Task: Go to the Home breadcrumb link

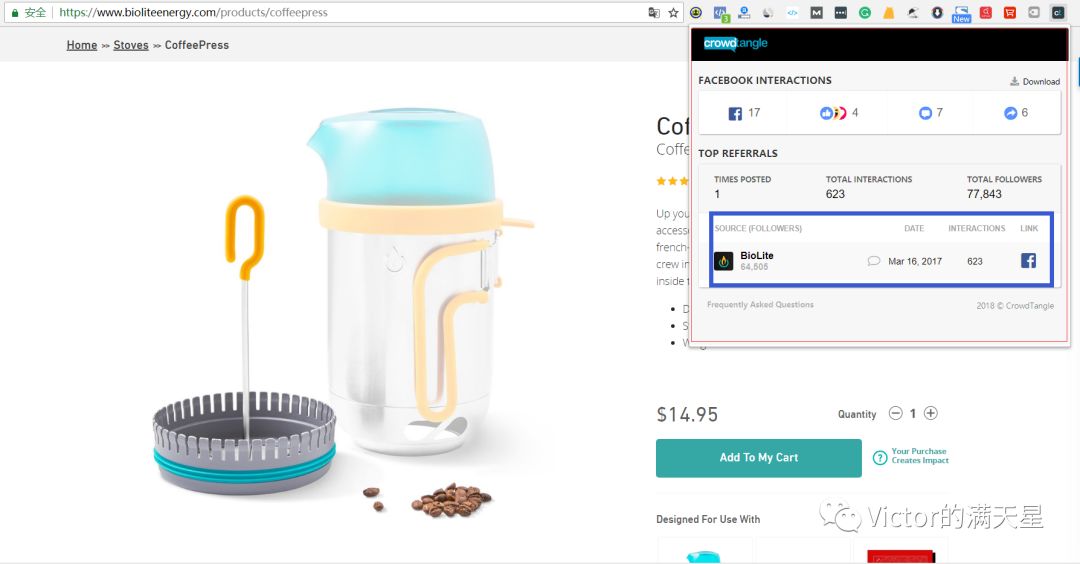Action: pyautogui.click(x=82, y=45)
